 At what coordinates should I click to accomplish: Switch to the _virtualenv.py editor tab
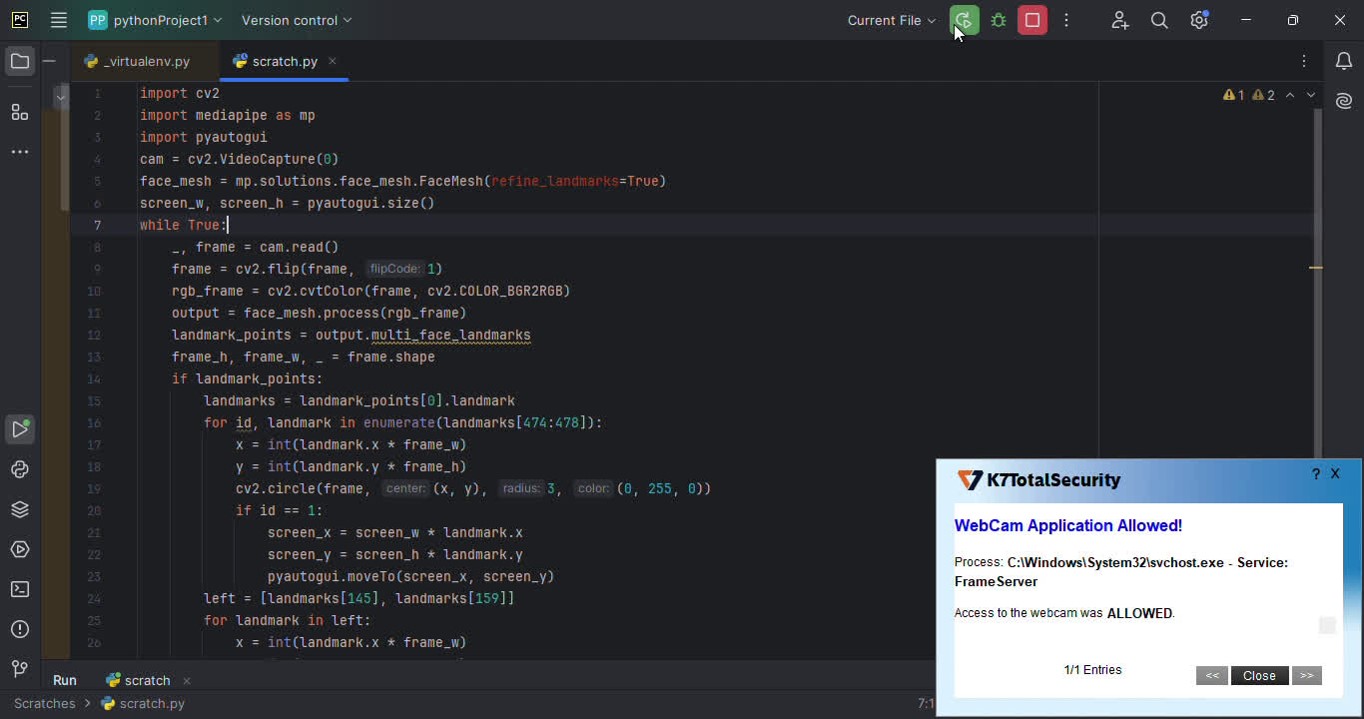pos(146,61)
